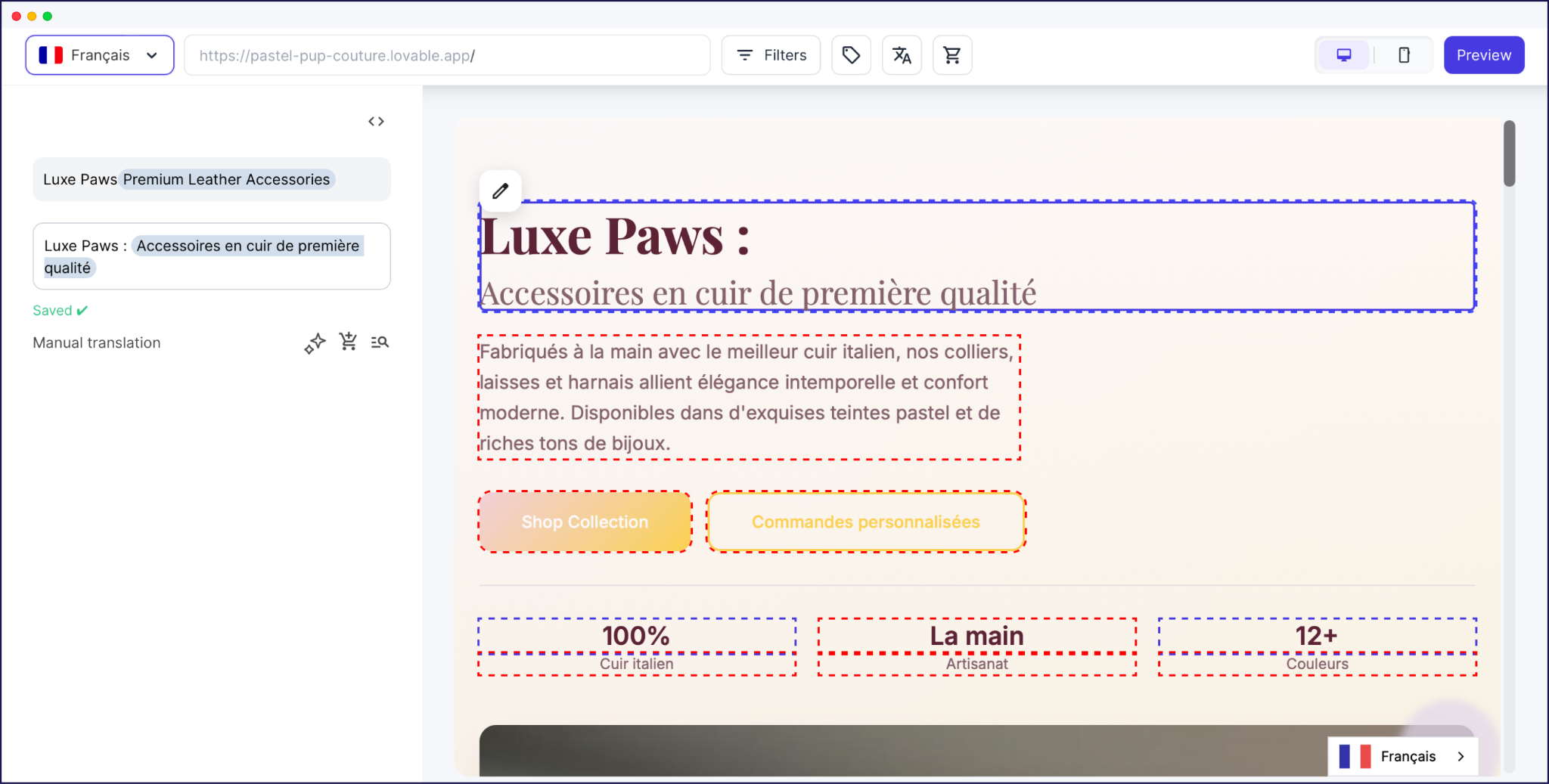The height and width of the screenshot is (784, 1549).
Task: Open the code view icon in the sidebar
Action: (x=376, y=121)
